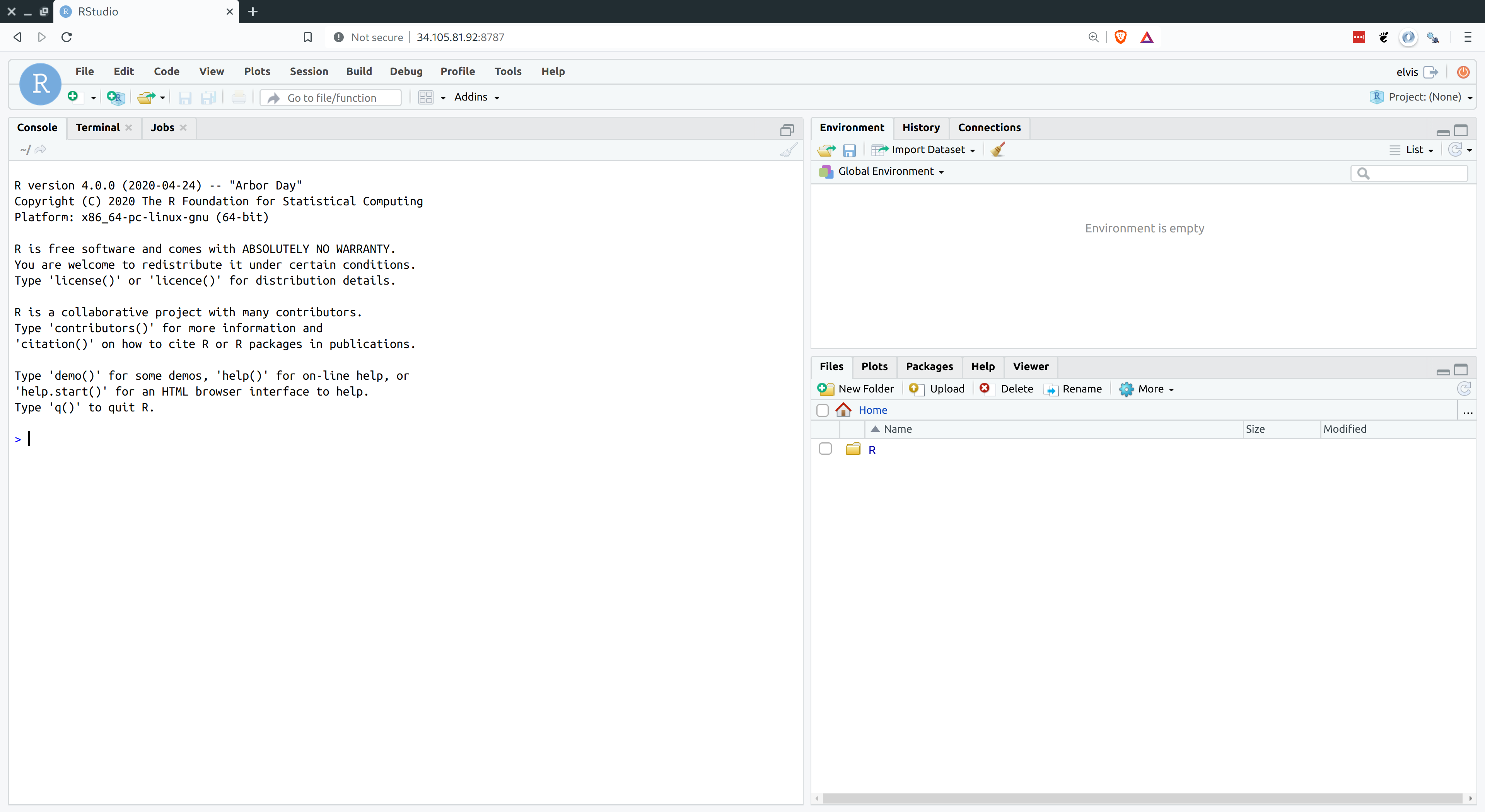This screenshot has width=1485, height=812.
Task: Maximize the Console pane
Action: [787, 130]
